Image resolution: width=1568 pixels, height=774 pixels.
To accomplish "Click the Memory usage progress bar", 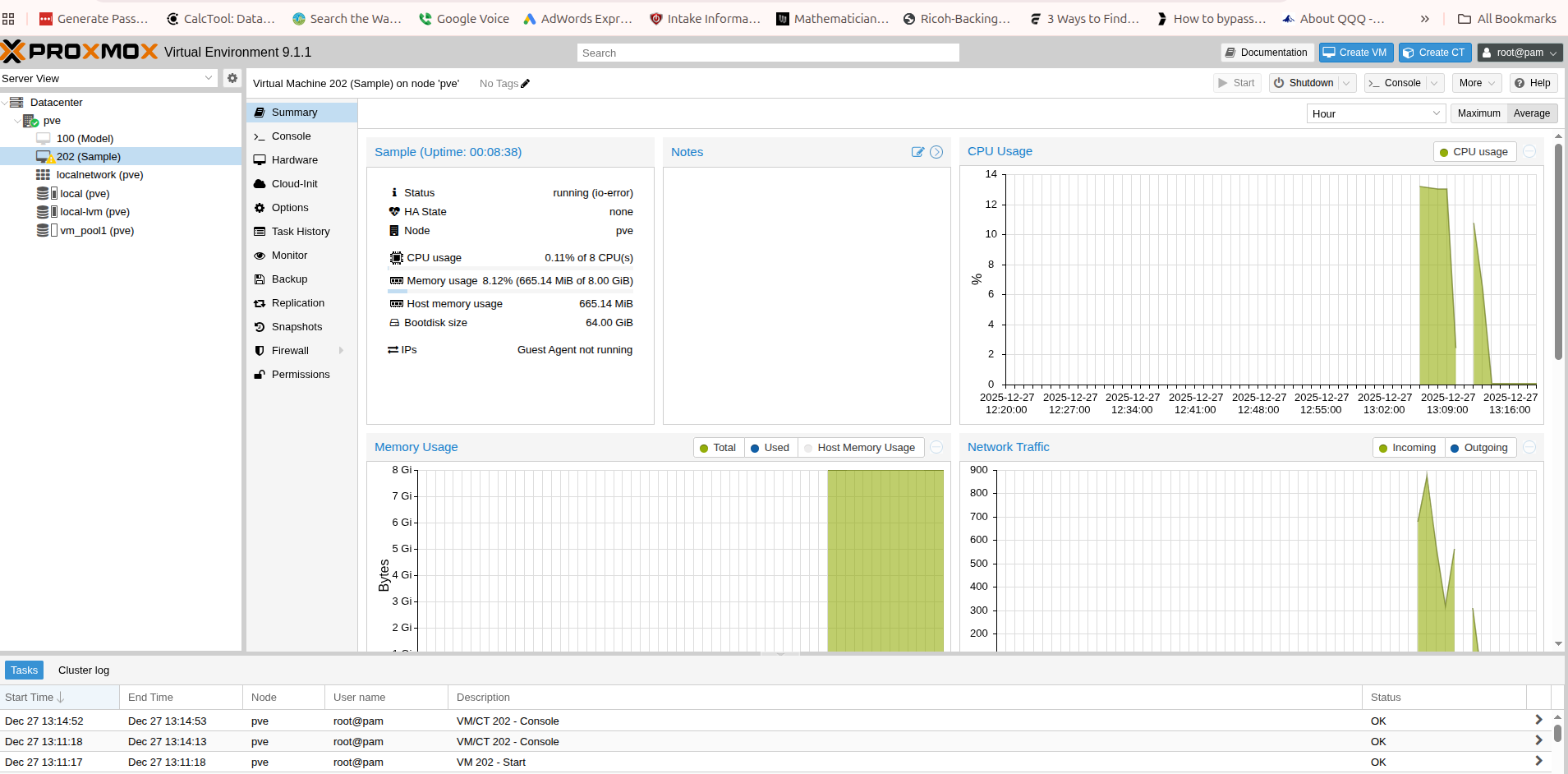I will pos(510,291).
